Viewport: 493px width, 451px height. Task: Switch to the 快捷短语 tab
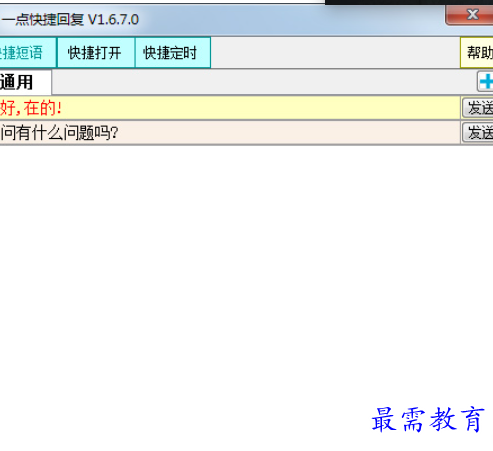(27, 53)
